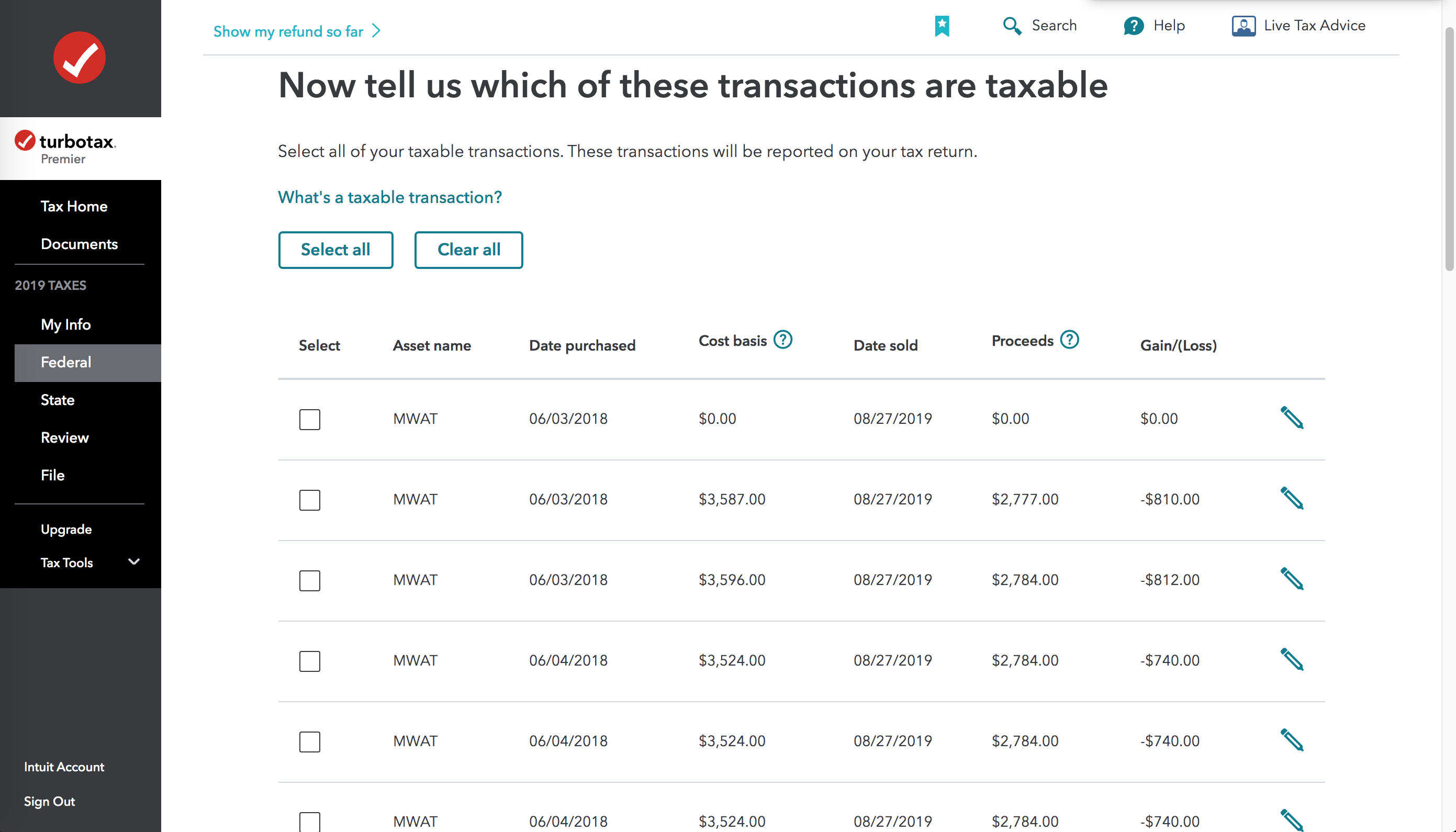
Task: Click the Search icon in the top toolbar
Action: point(1012,25)
